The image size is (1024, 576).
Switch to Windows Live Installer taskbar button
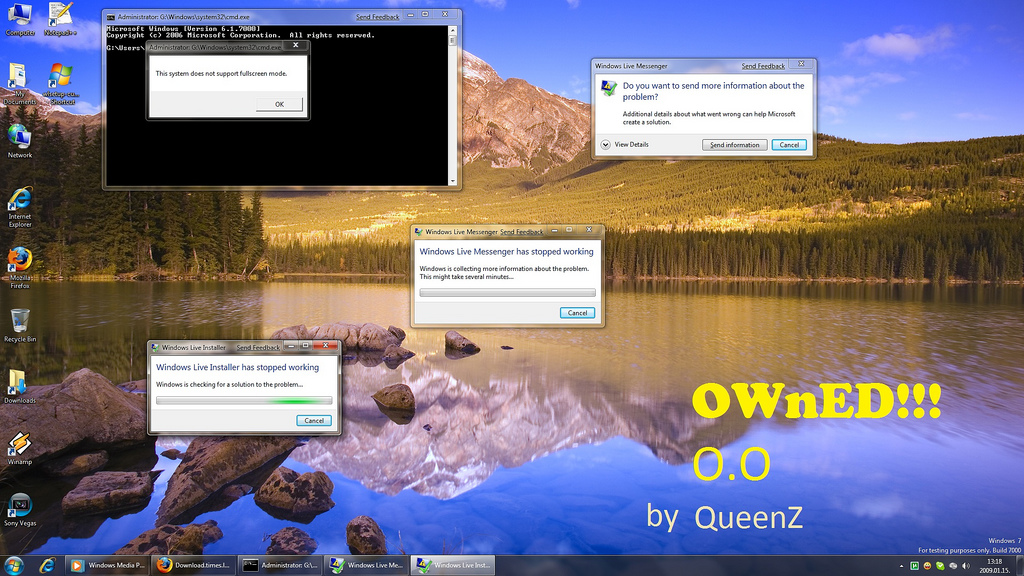[453, 566]
